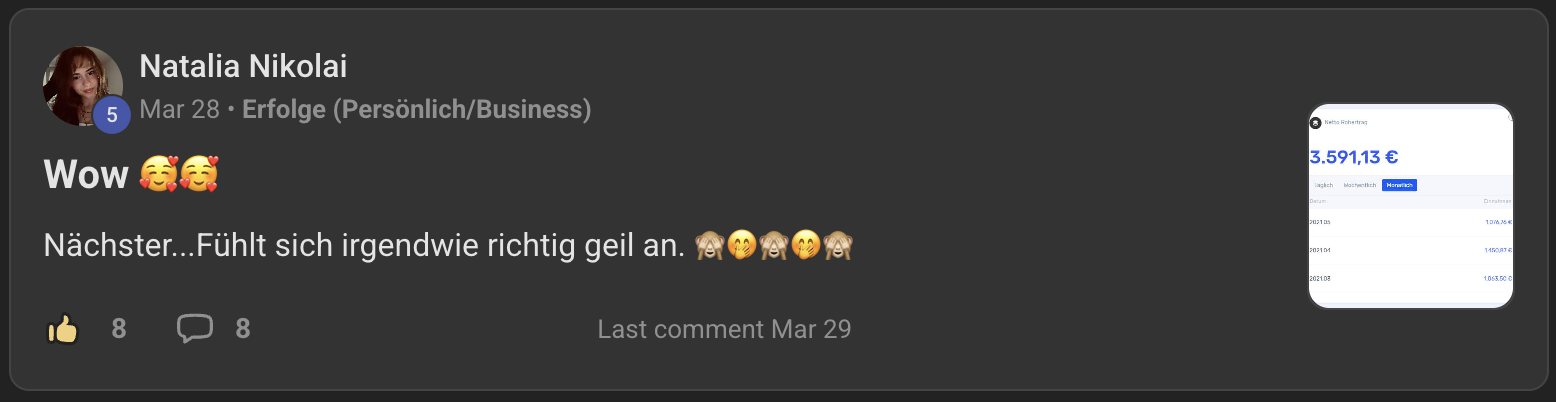Click the comment count beside speech bubble
1556x402 pixels.
click(243, 329)
